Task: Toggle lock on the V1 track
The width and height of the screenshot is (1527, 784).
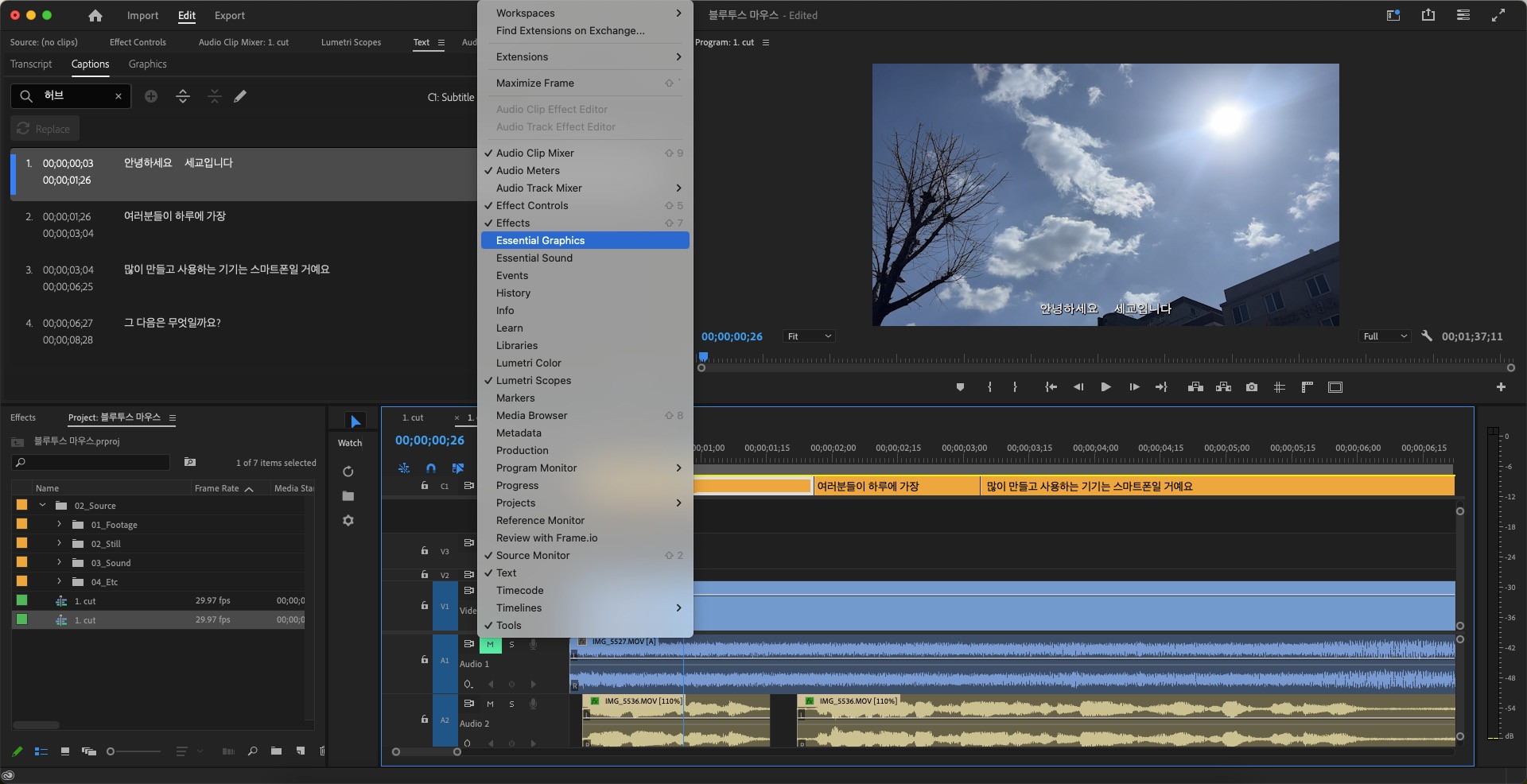Action: 425,605
